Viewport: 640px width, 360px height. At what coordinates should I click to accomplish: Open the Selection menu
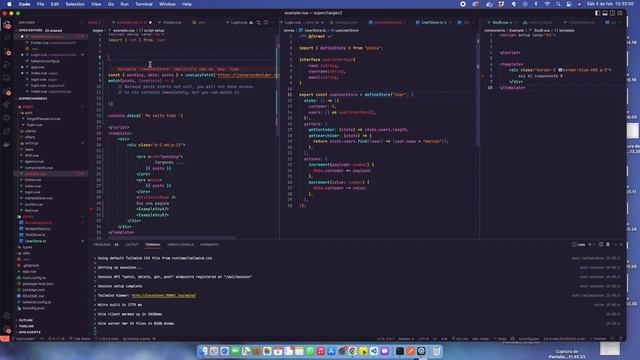tap(75, 4)
